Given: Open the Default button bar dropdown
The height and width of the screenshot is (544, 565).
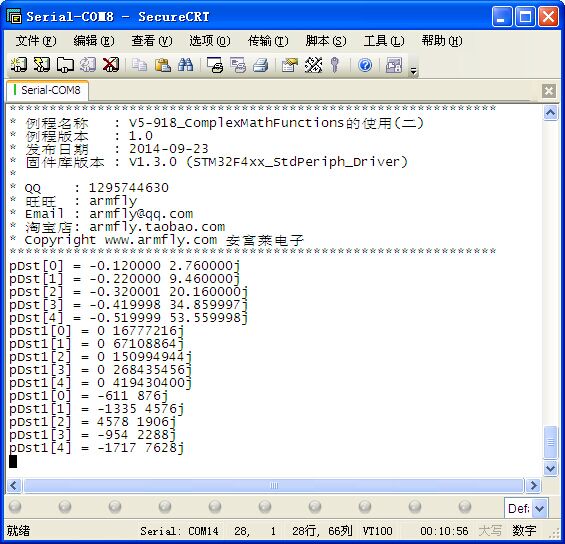Looking at the screenshot, I should pos(540,508).
